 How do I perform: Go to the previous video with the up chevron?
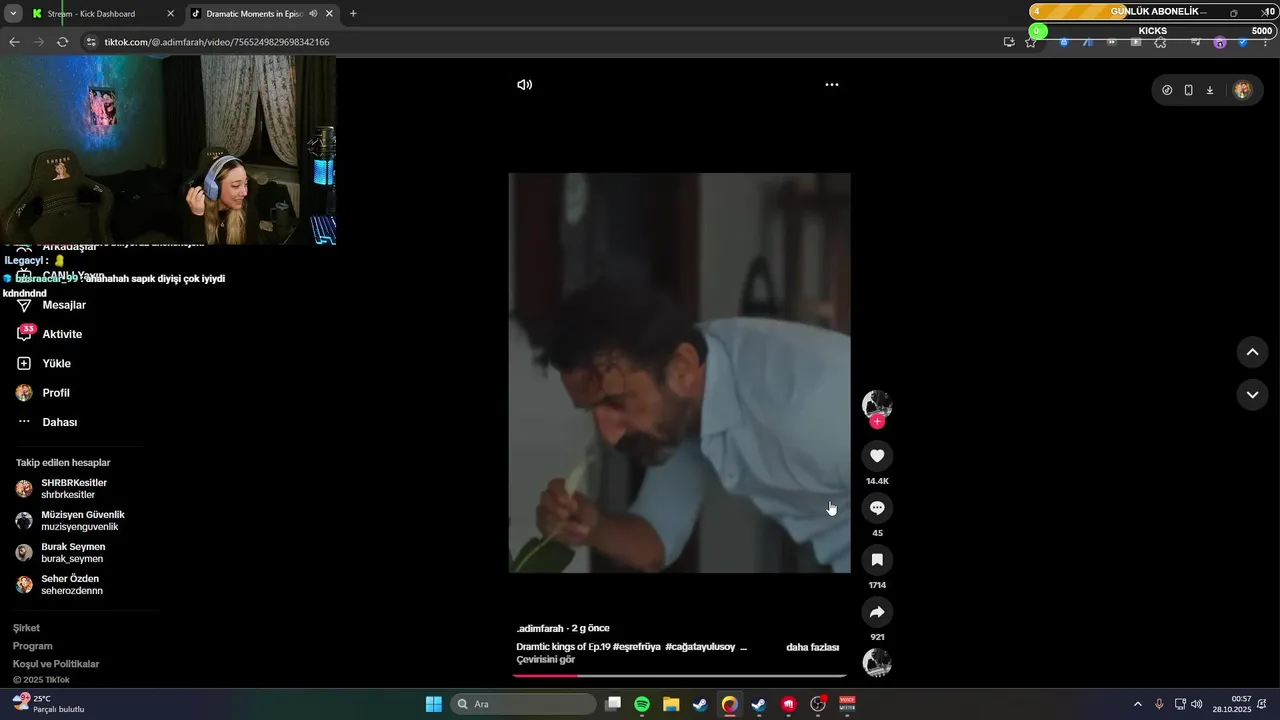[1252, 352]
